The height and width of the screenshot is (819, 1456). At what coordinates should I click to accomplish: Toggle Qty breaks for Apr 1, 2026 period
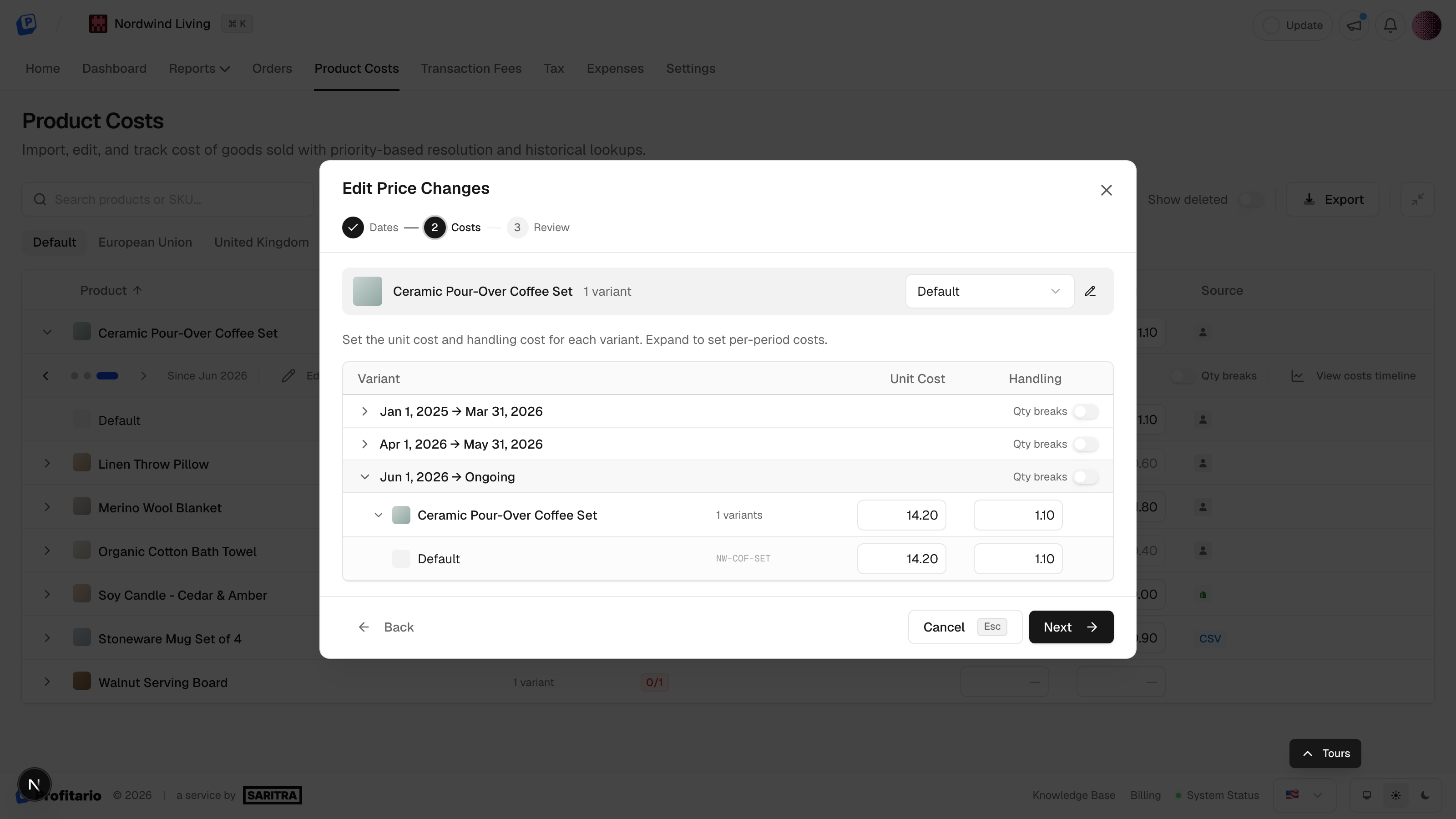1085,444
